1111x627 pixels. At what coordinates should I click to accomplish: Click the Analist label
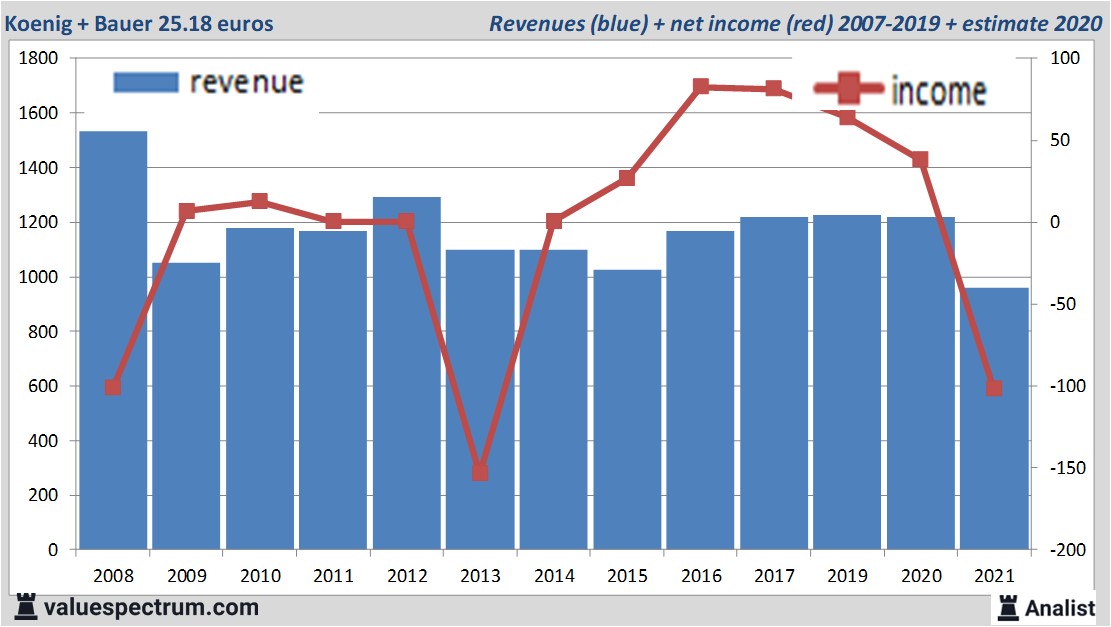click(1060, 607)
